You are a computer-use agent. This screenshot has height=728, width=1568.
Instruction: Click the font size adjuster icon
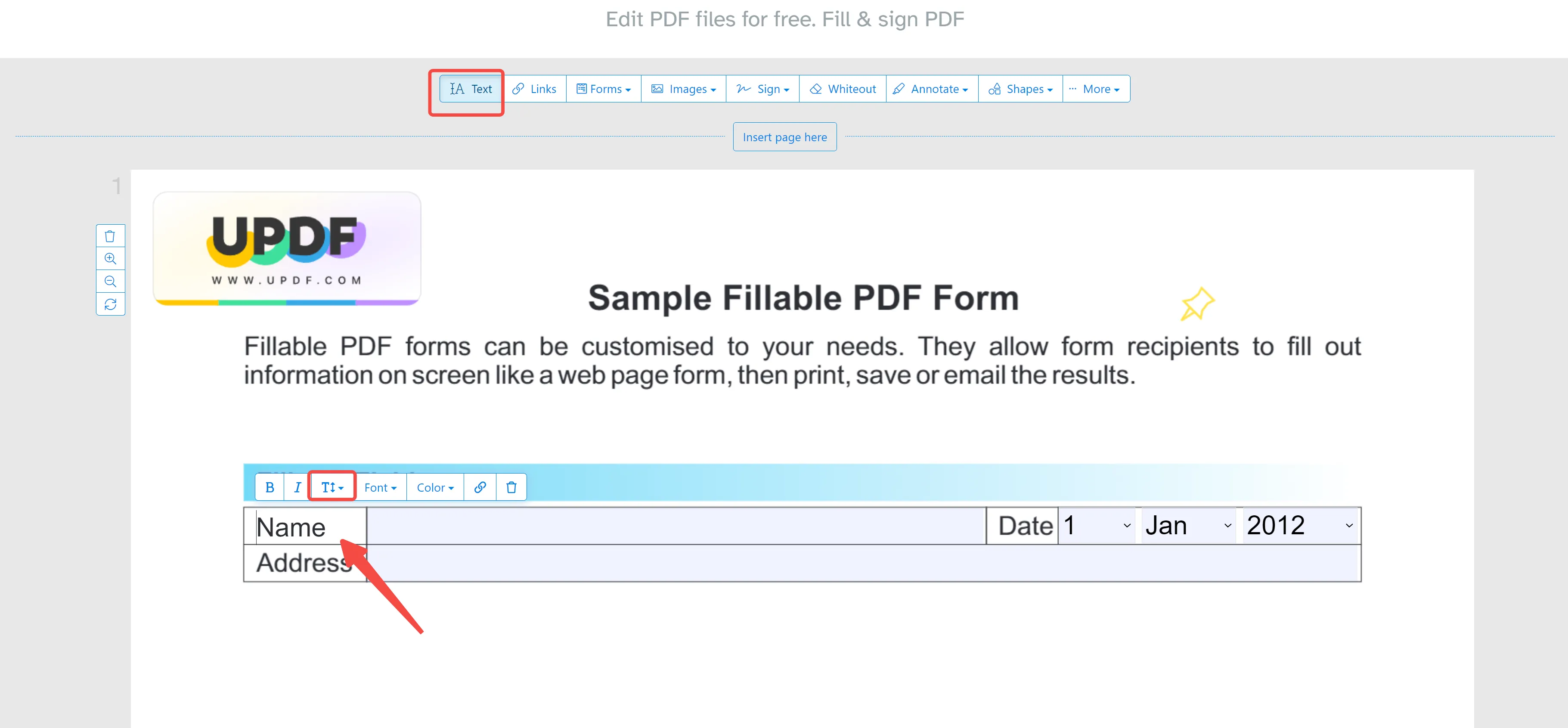(333, 487)
